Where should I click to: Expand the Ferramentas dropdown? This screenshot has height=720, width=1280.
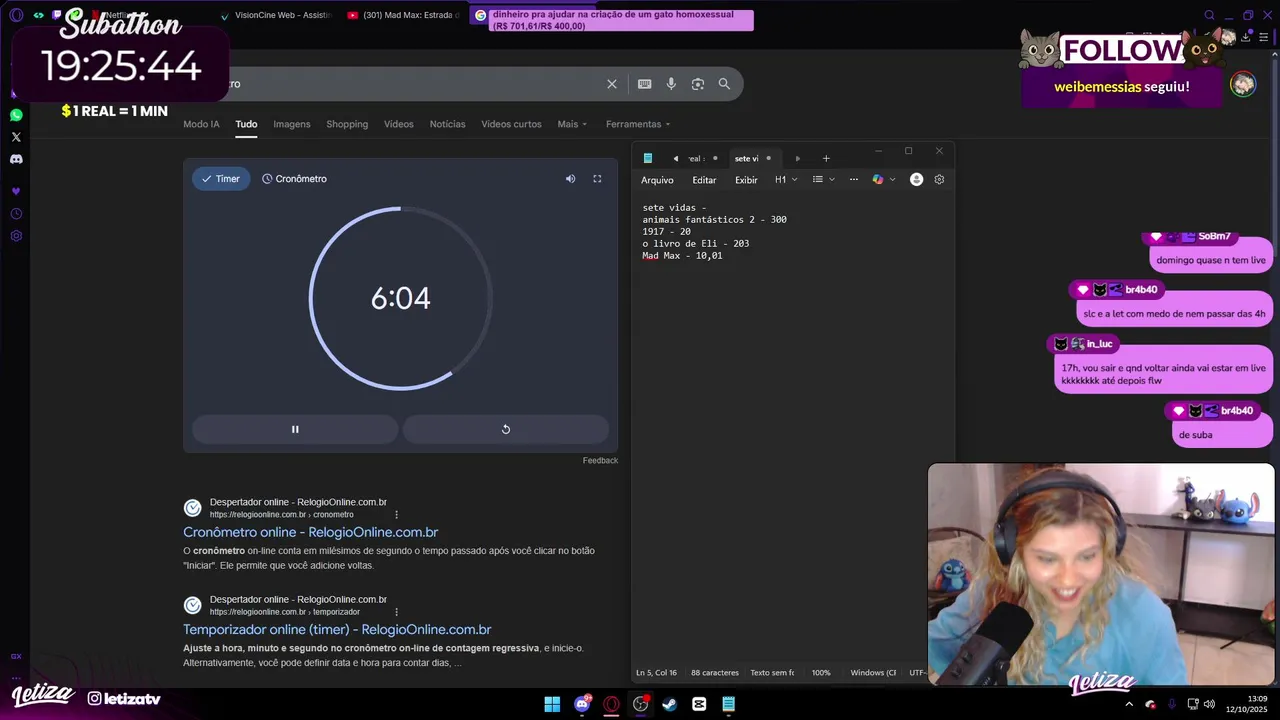pos(638,124)
